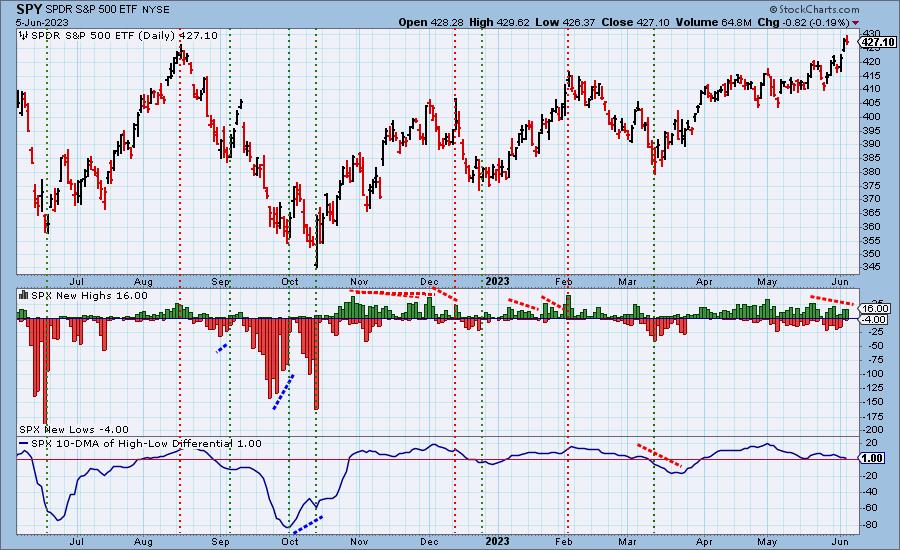Click the -200 axis label in New Lows panel
The height and width of the screenshot is (550, 900).
point(875,429)
